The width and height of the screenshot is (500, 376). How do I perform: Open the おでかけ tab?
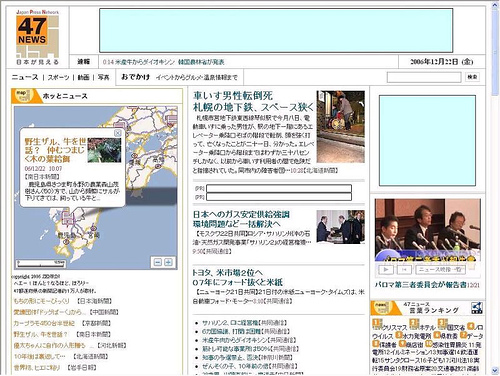[x=135, y=77]
